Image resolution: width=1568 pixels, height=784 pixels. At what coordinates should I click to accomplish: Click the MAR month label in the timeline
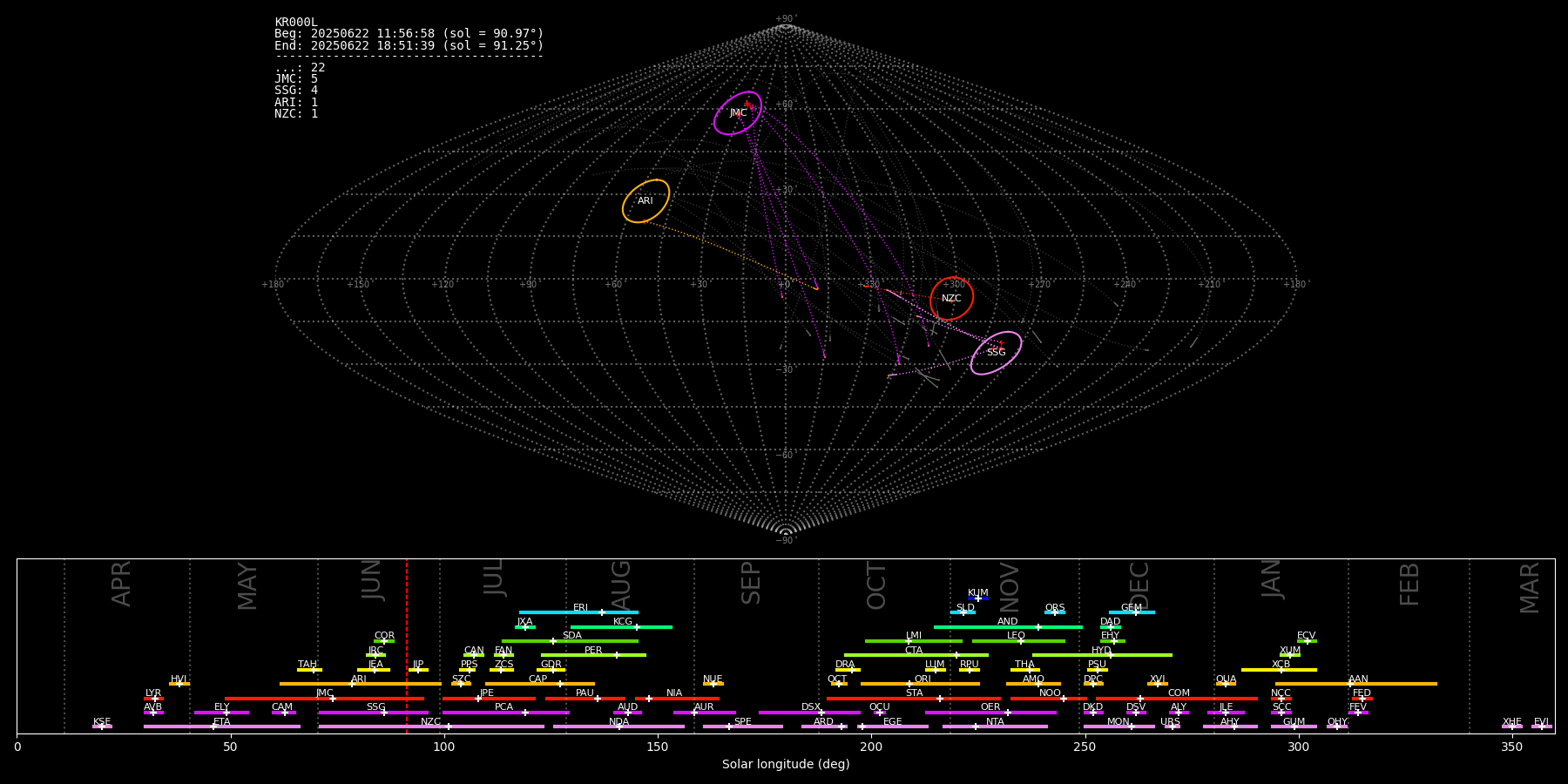(1530, 587)
